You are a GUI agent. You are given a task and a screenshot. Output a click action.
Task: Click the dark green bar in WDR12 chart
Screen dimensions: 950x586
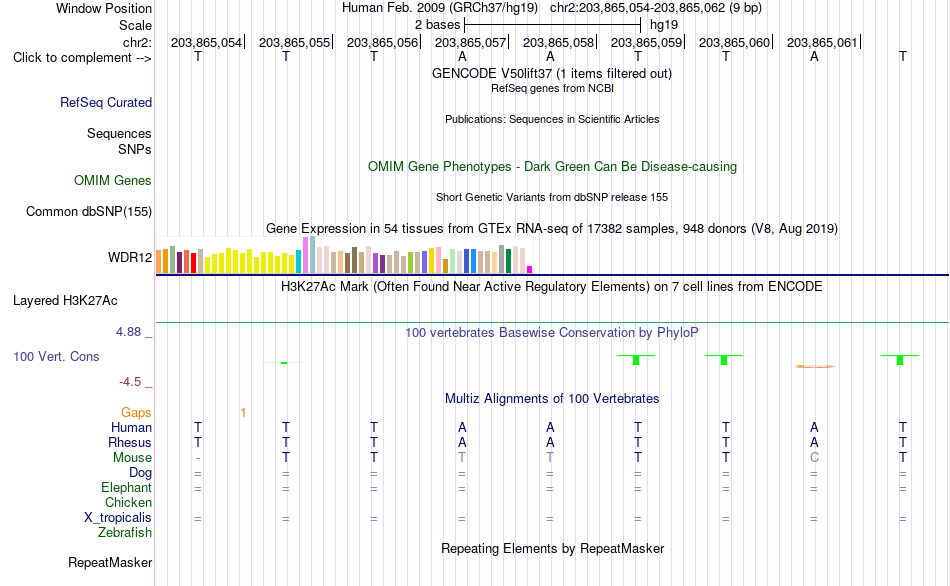click(508, 261)
